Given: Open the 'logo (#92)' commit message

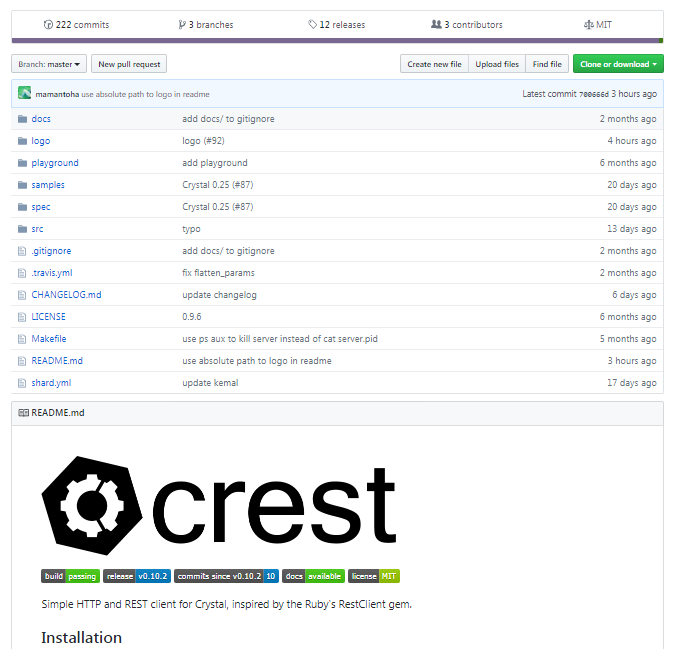Looking at the screenshot, I should pos(203,141).
